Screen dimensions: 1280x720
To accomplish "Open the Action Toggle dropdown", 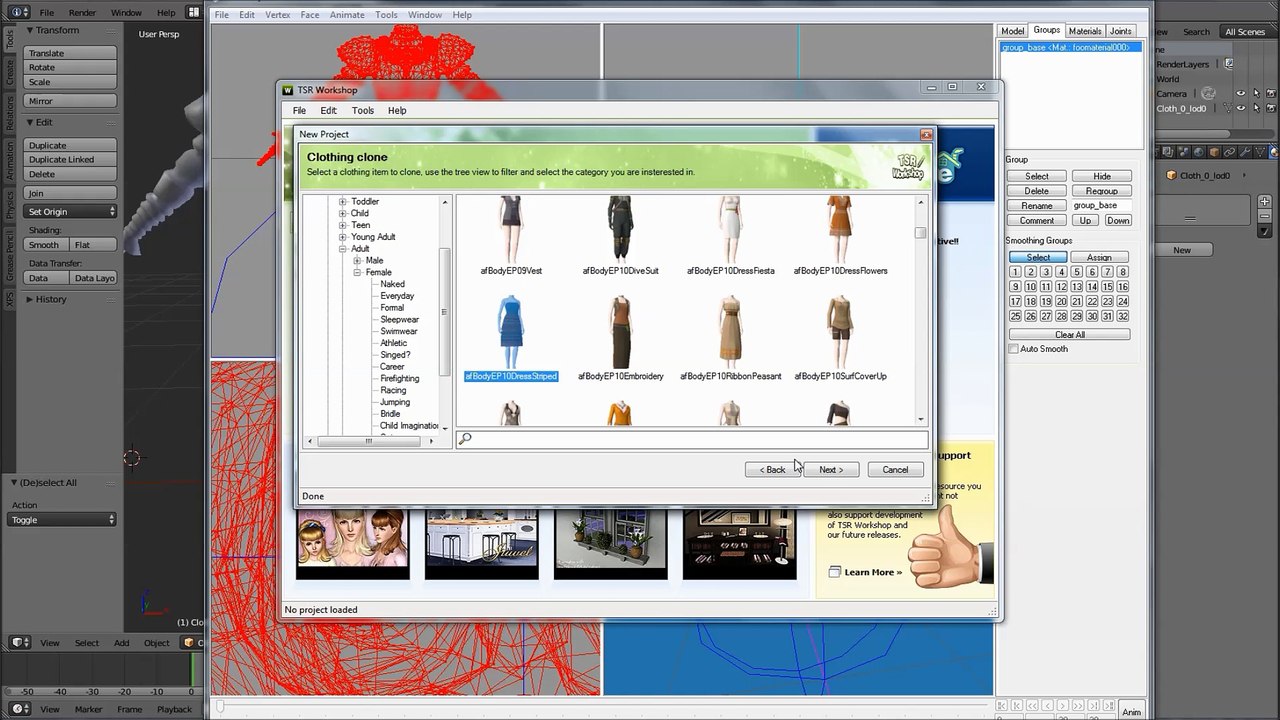I will [x=63, y=520].
